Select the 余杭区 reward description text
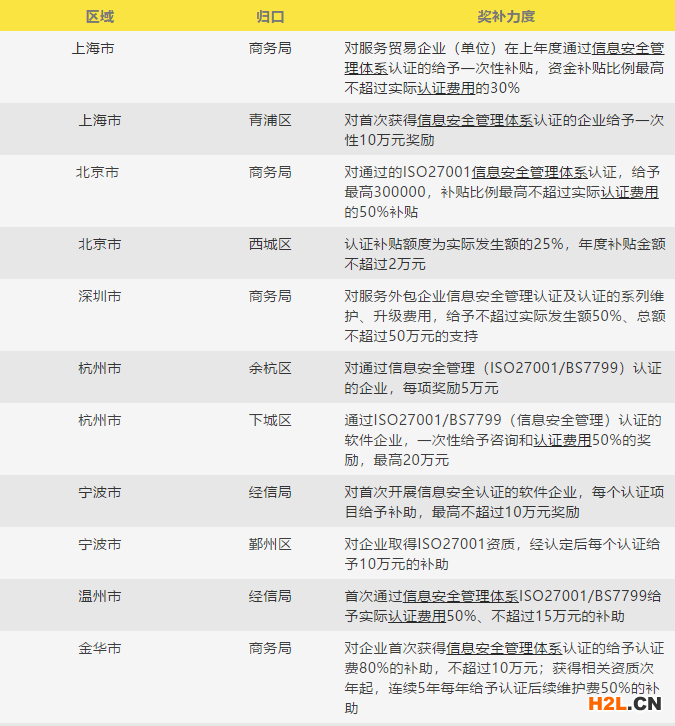Image resolution: width=675 pixels, height=726 pixels. [x=503, y=378]
